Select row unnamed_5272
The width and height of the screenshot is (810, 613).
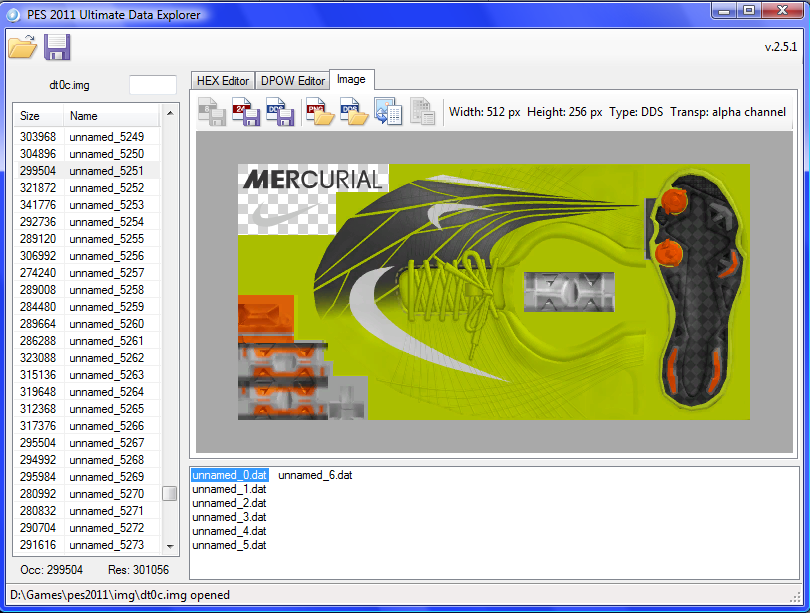click(87, 528)
